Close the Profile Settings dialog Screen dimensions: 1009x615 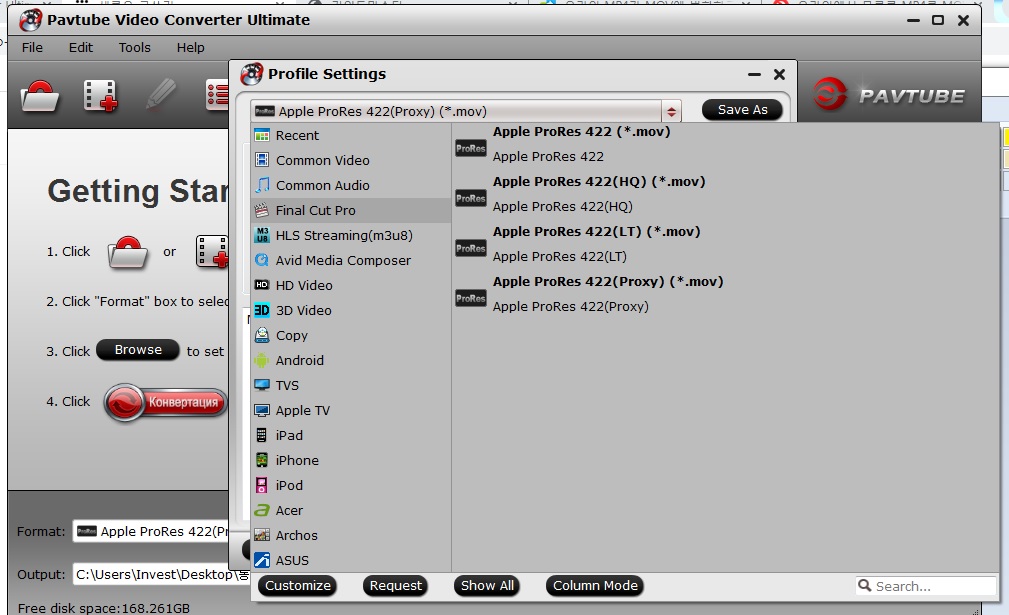(x=779, y=75)
